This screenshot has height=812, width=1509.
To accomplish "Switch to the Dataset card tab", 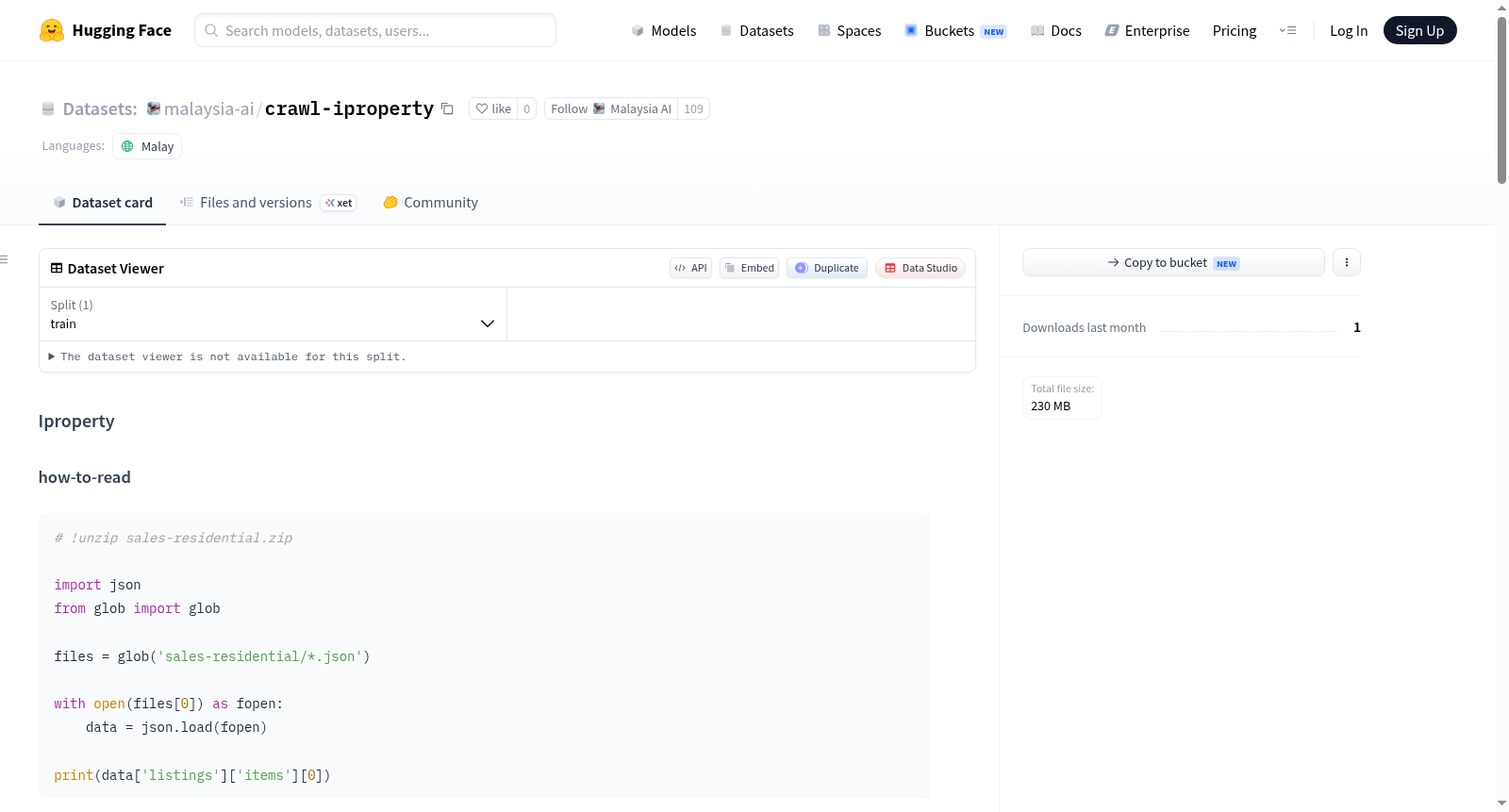I will coord(102,203).
